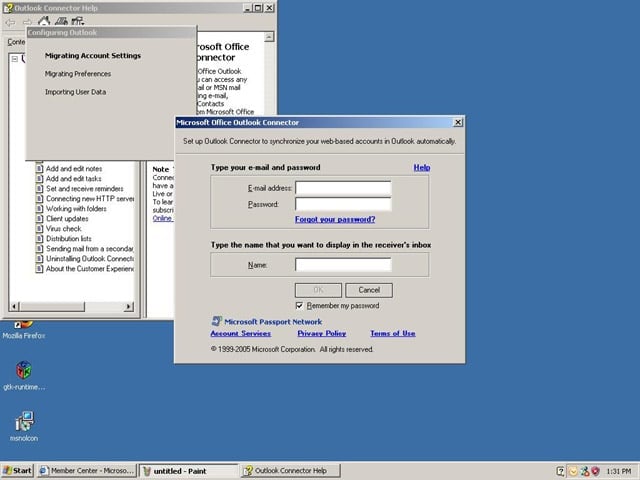Screen dimensions: 640x480
Task: Click the network connection tray icon
Action: [x=584, y=471]
